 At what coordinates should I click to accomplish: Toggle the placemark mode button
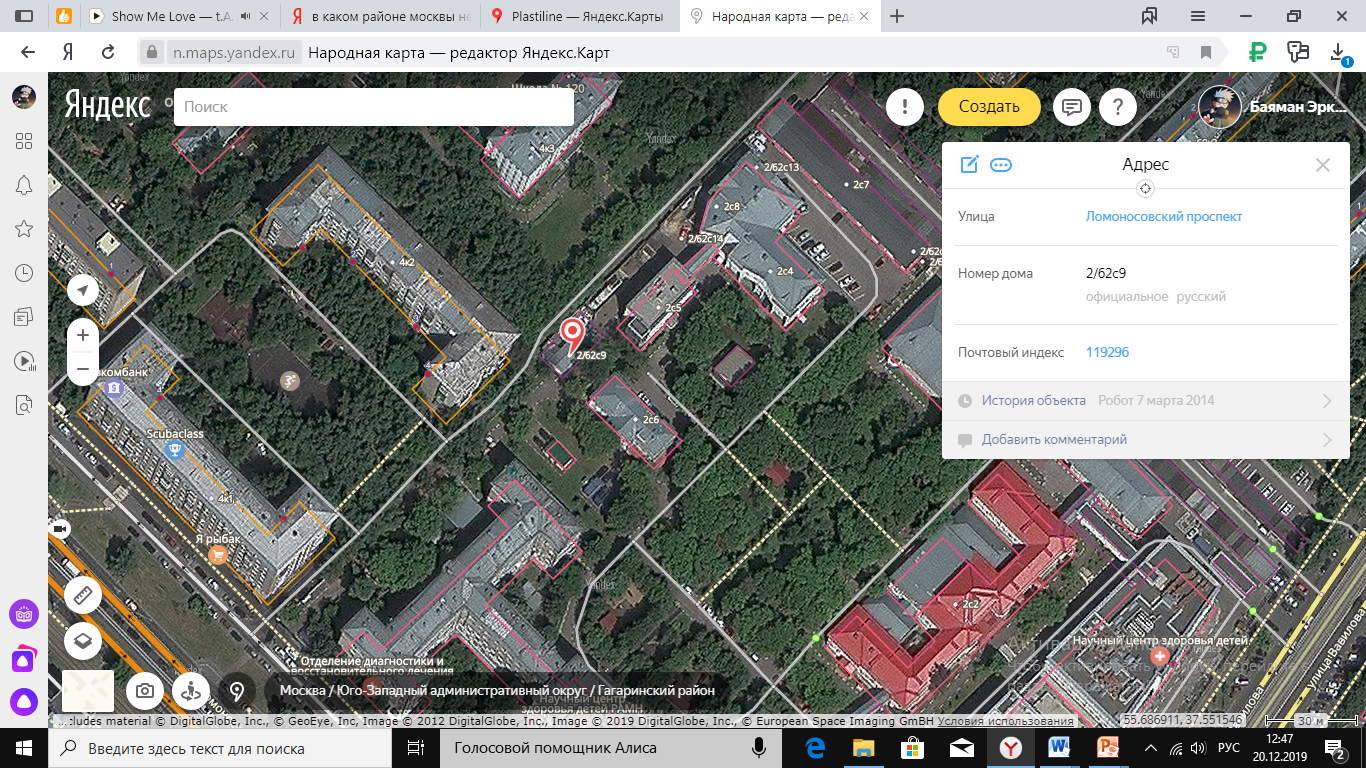point(237,690)
